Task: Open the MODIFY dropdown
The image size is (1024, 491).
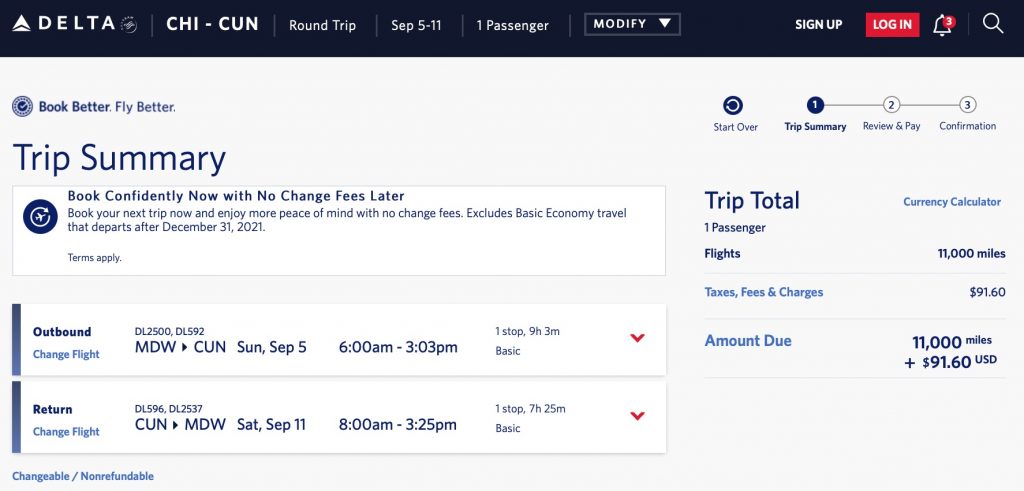Action: click(632, 24)
